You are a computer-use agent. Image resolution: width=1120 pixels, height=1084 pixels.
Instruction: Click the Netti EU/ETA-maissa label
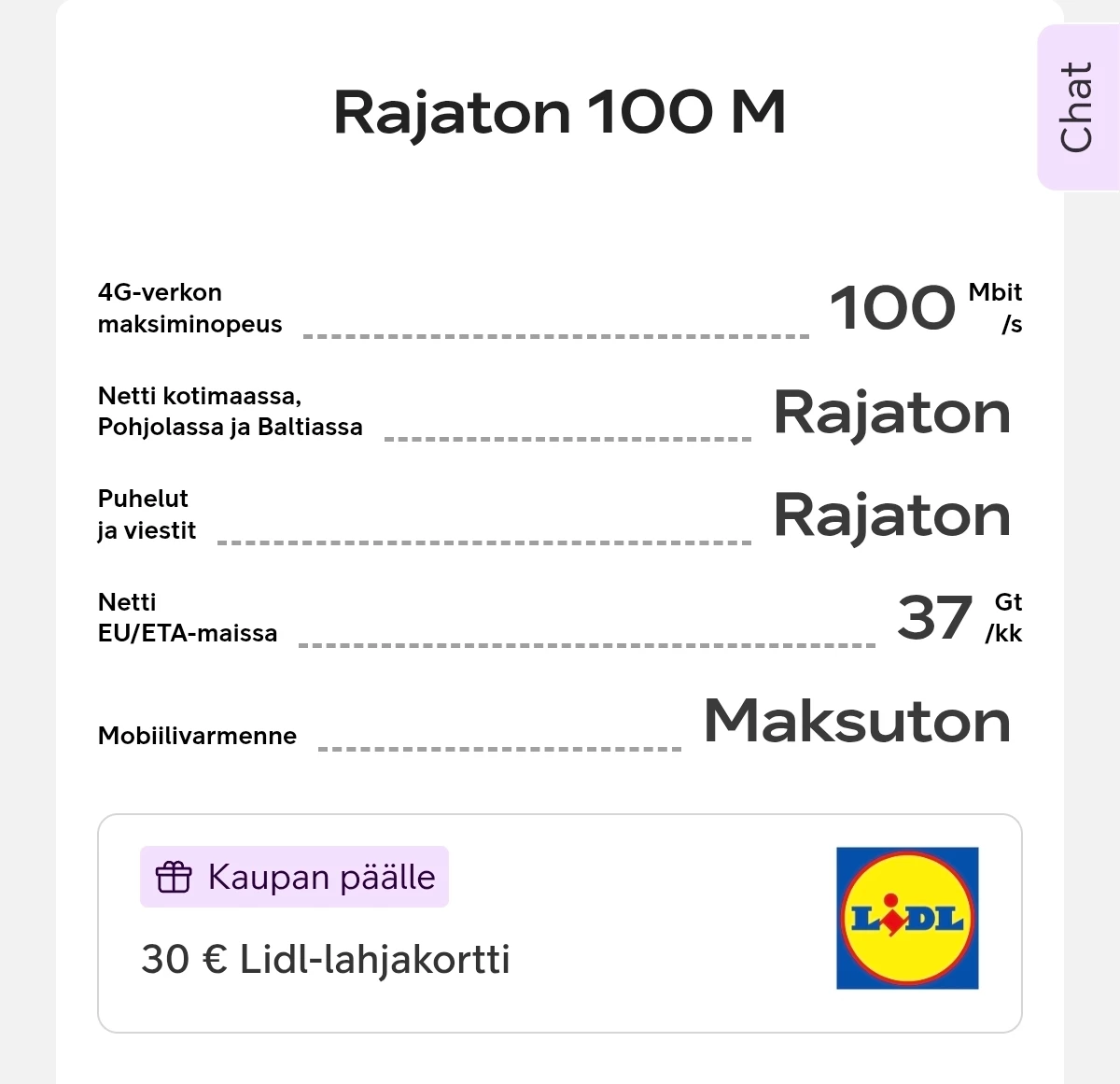tap(187, 617)
